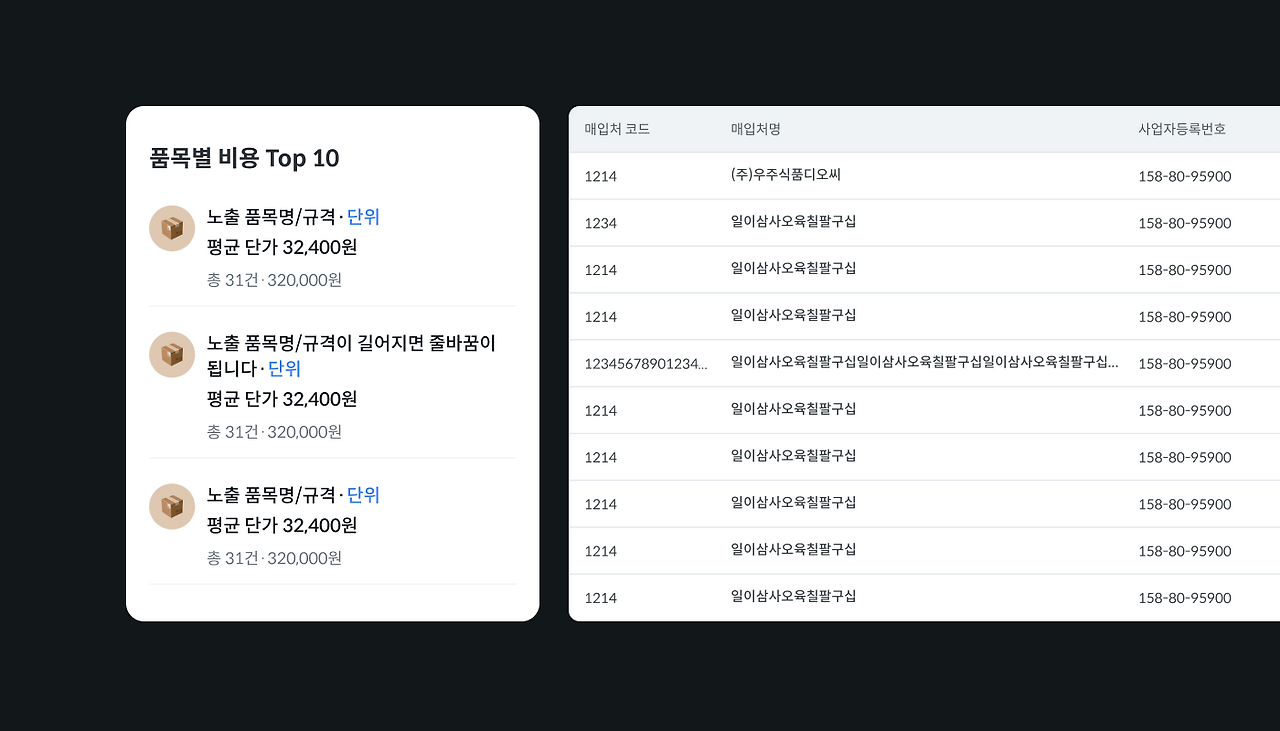Select truncated code 12345678901234… cell
The width and height of the screenshot is (1280, 731).
pos(646,363)
